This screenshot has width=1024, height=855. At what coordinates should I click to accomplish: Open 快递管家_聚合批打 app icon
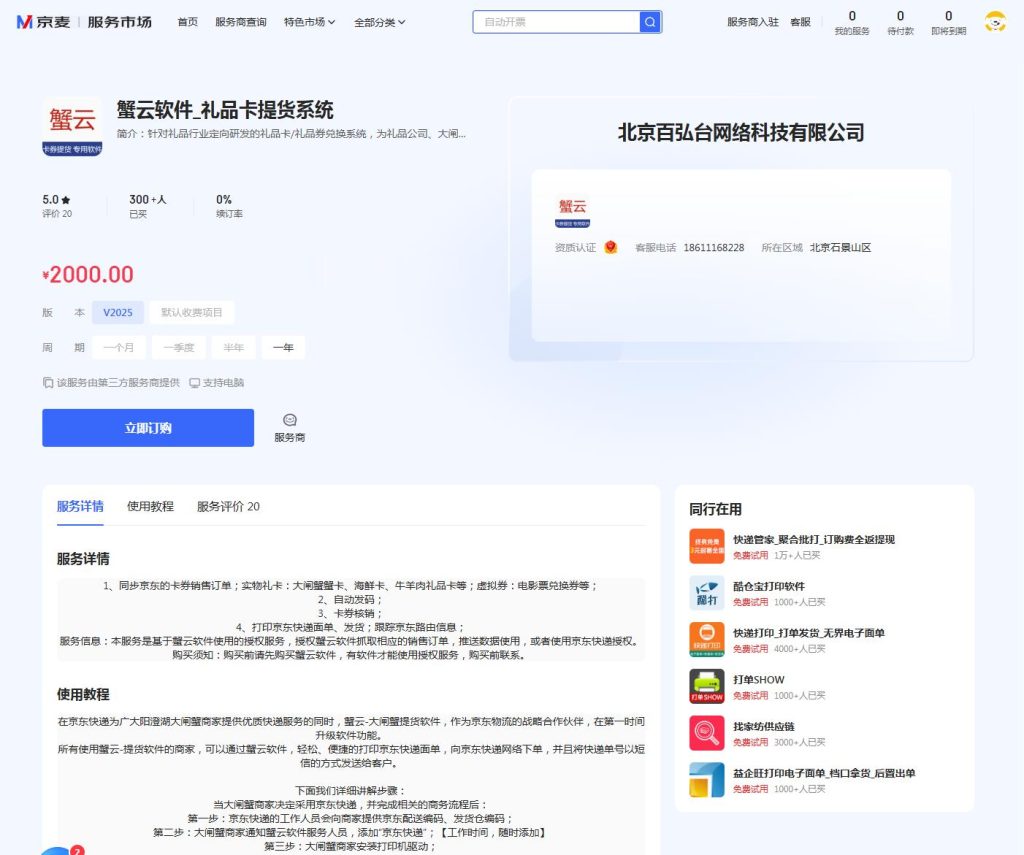click(707, 546)
